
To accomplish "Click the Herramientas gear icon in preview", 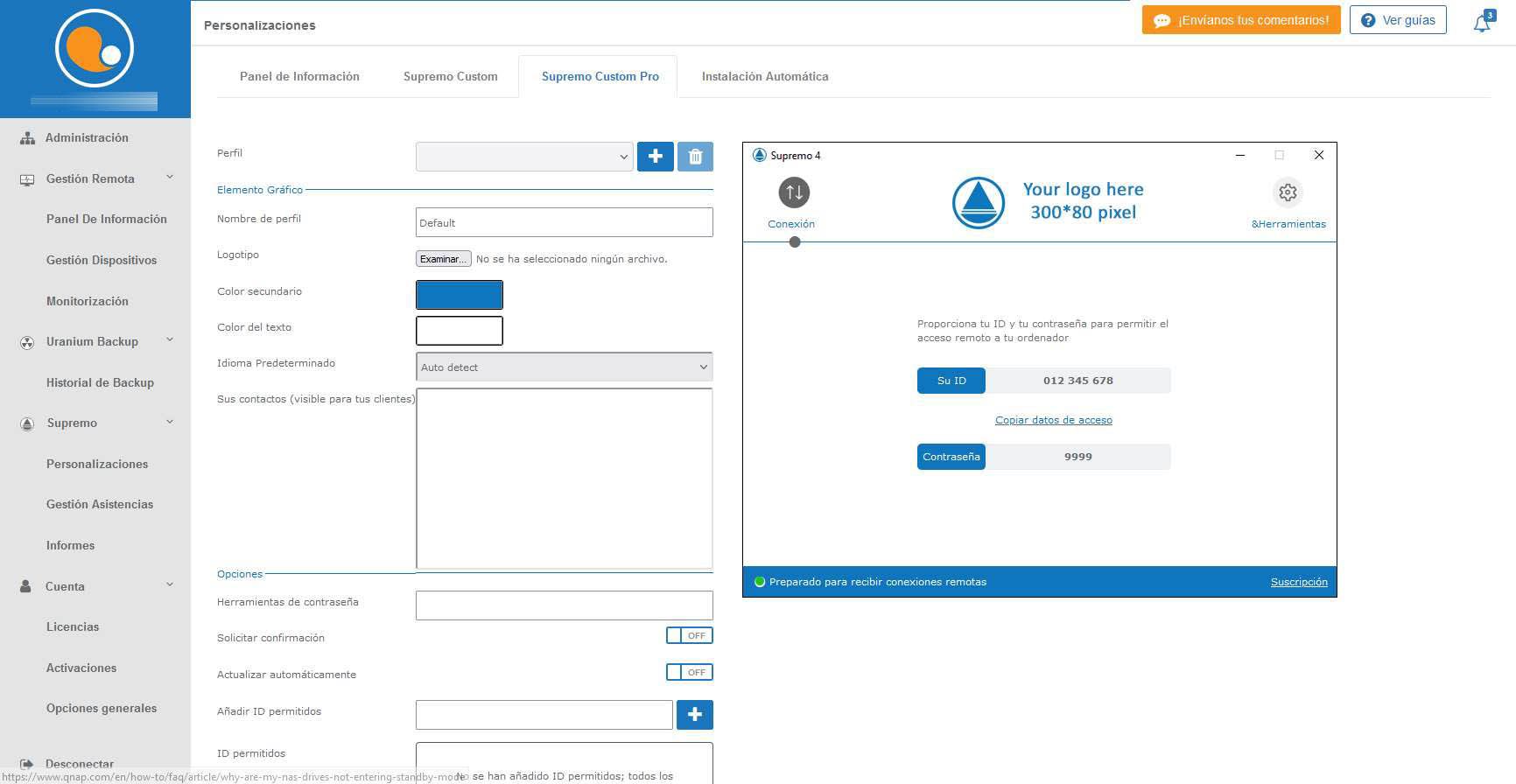I will tap(1288, 192).
